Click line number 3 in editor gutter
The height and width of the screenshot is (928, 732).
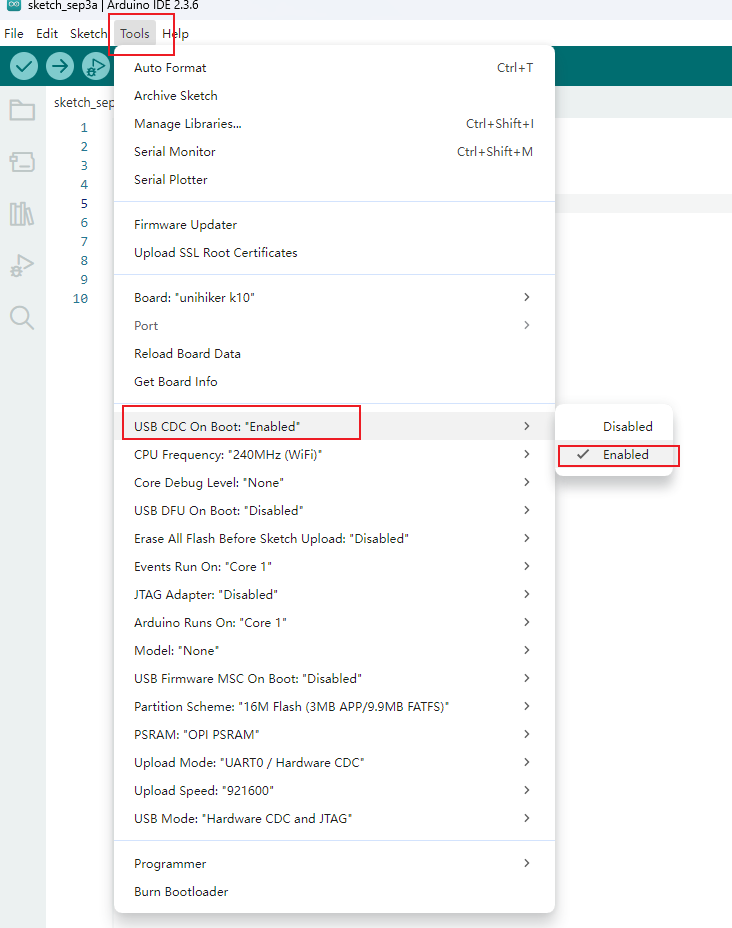click(x=84, y=165)
